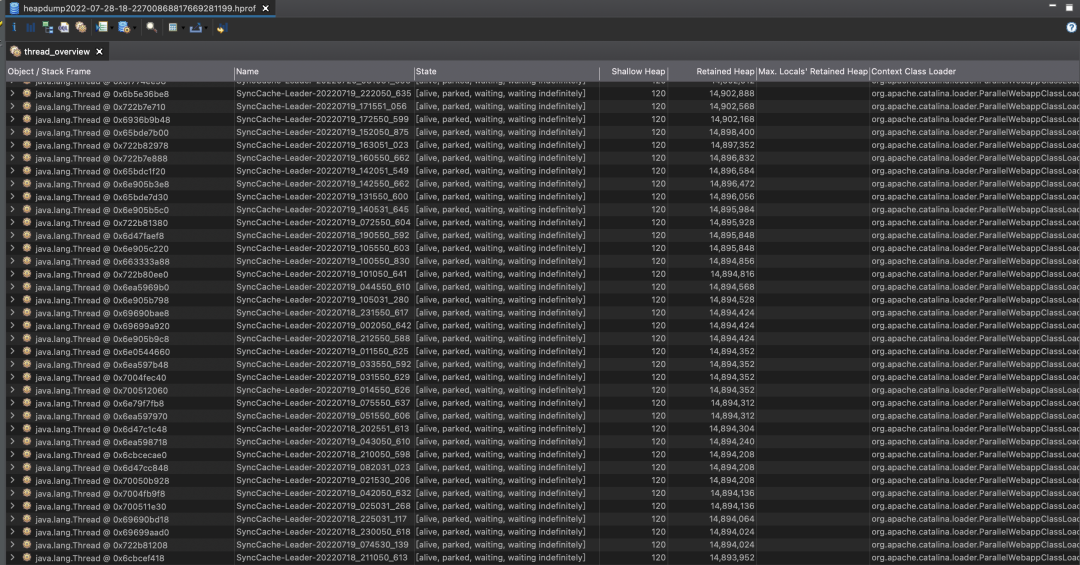Viewport: 1080px width, 565px height.
Task: Click thread icon for 0x663333a88 row
Action: click(x=27, y=261)
